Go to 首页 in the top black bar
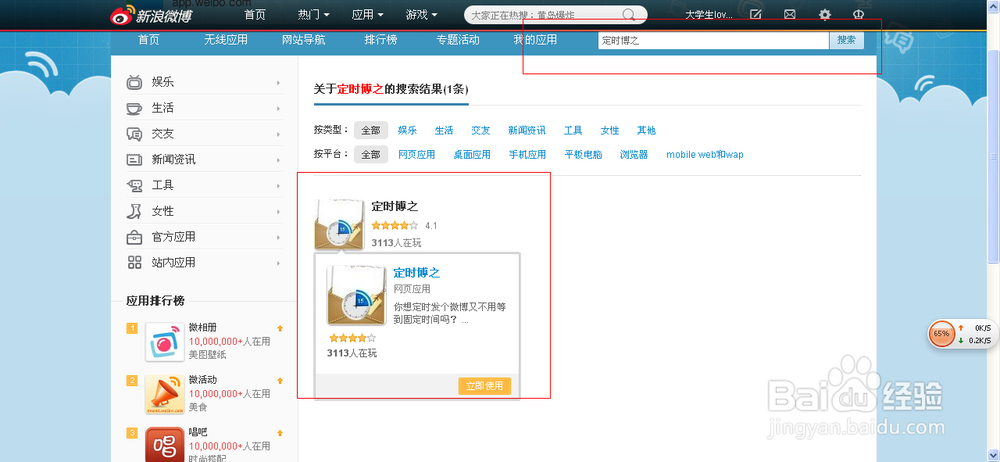The image size is (1000, 462). click(255, 14)
